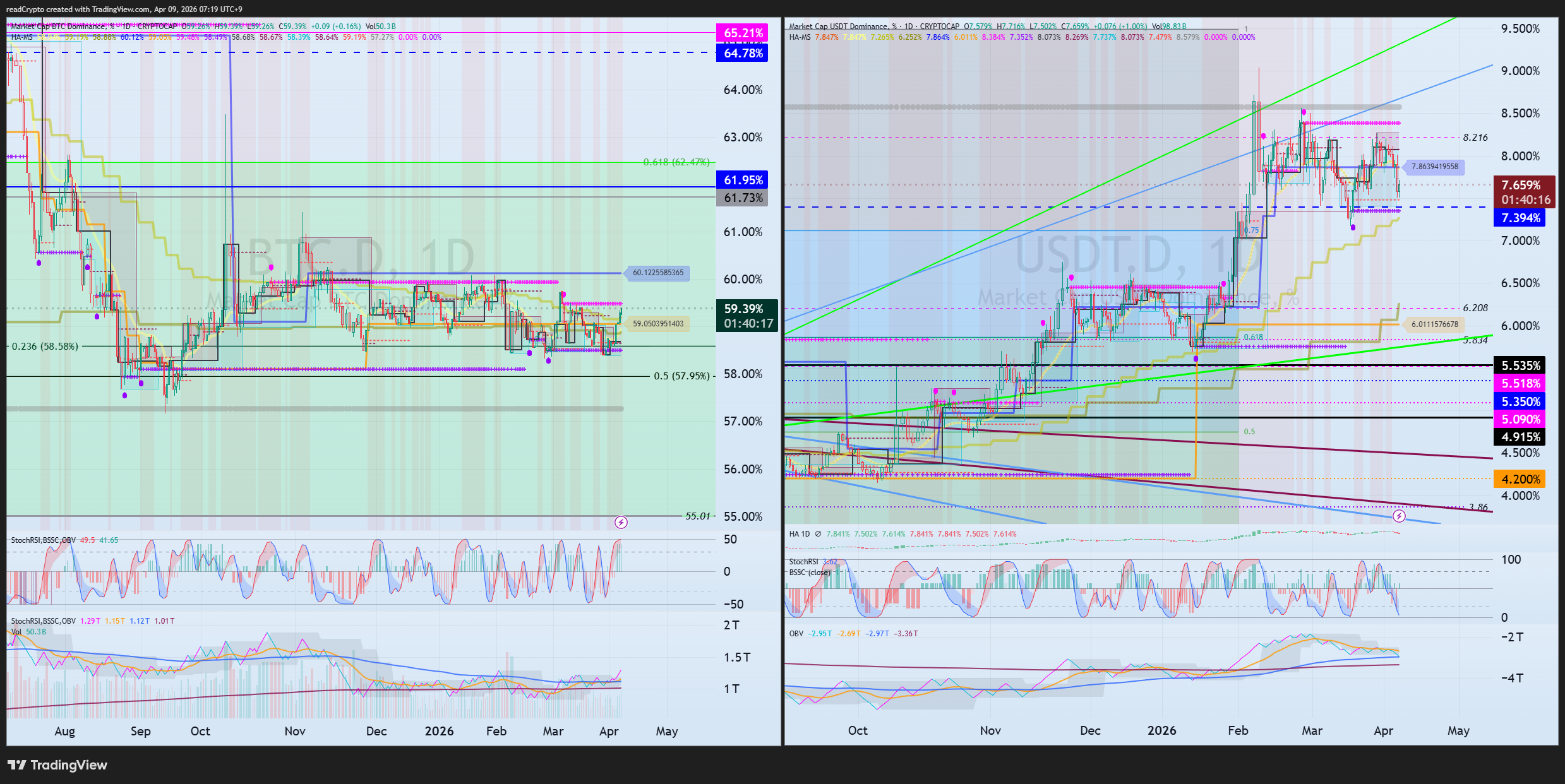Click the blue 64.78% price label
Viewport: 1565px width, 784px height.
point(743,53)
